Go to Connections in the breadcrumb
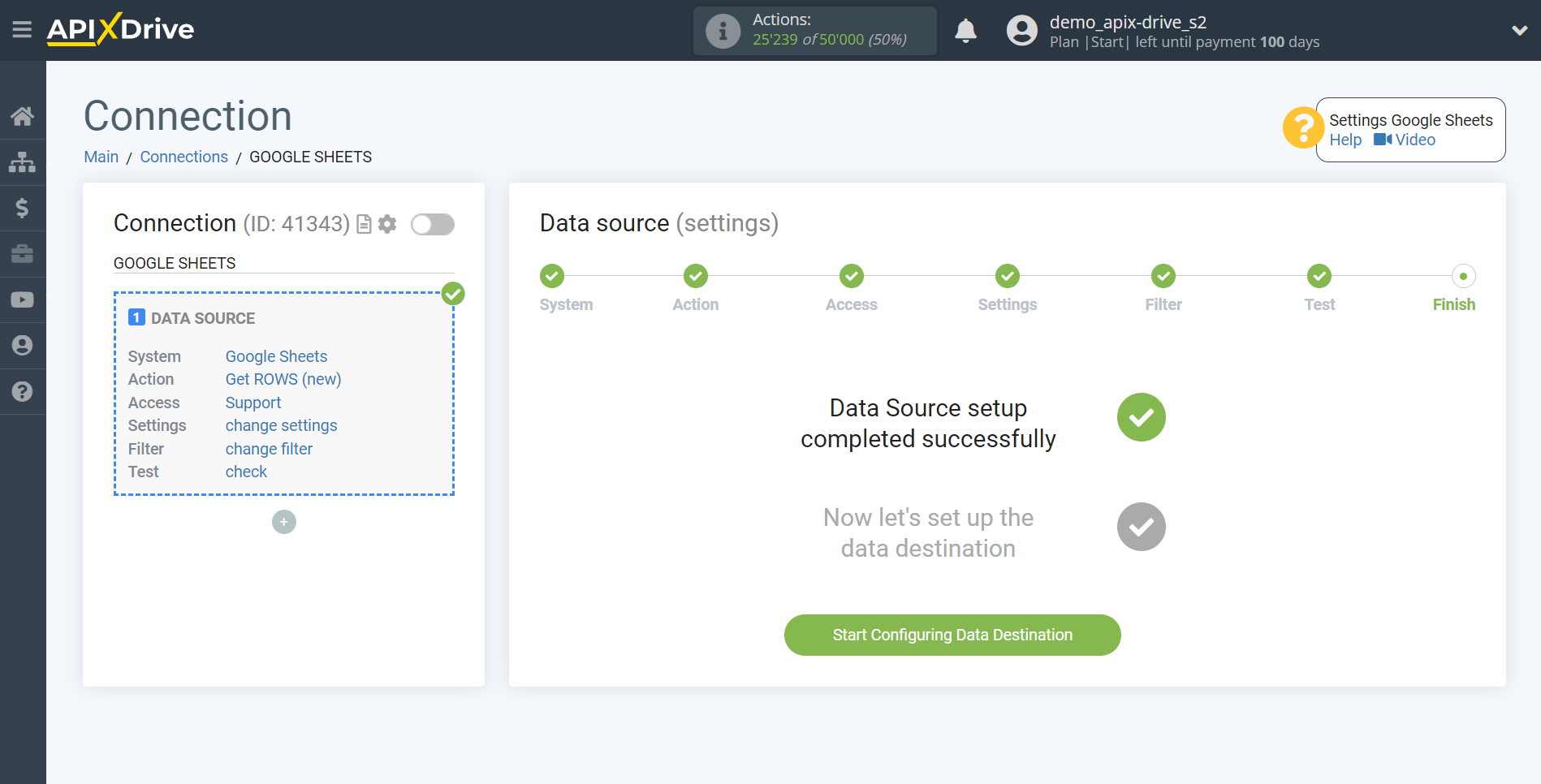 pyautogui.click(x=183, y=156)
